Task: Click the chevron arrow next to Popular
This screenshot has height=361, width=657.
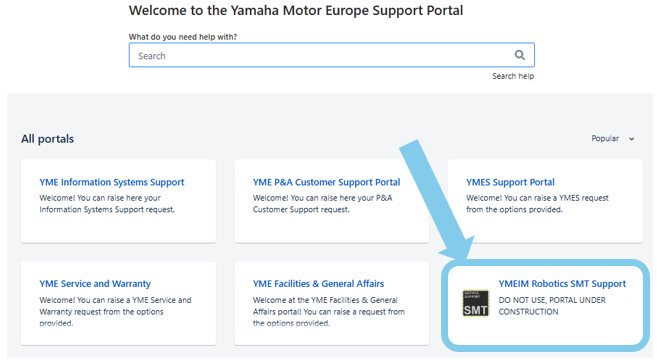Action: pyautogui.click(x=631, y=139)
